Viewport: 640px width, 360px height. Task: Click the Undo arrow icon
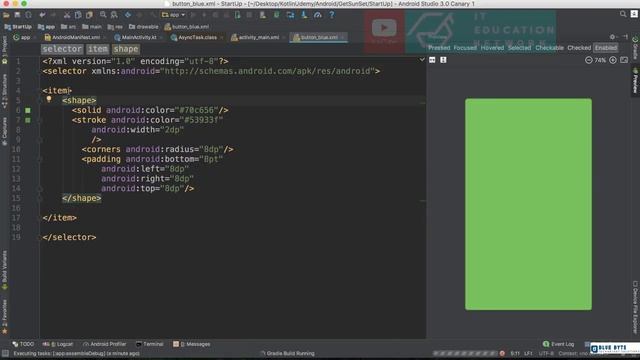coord(42,15)
